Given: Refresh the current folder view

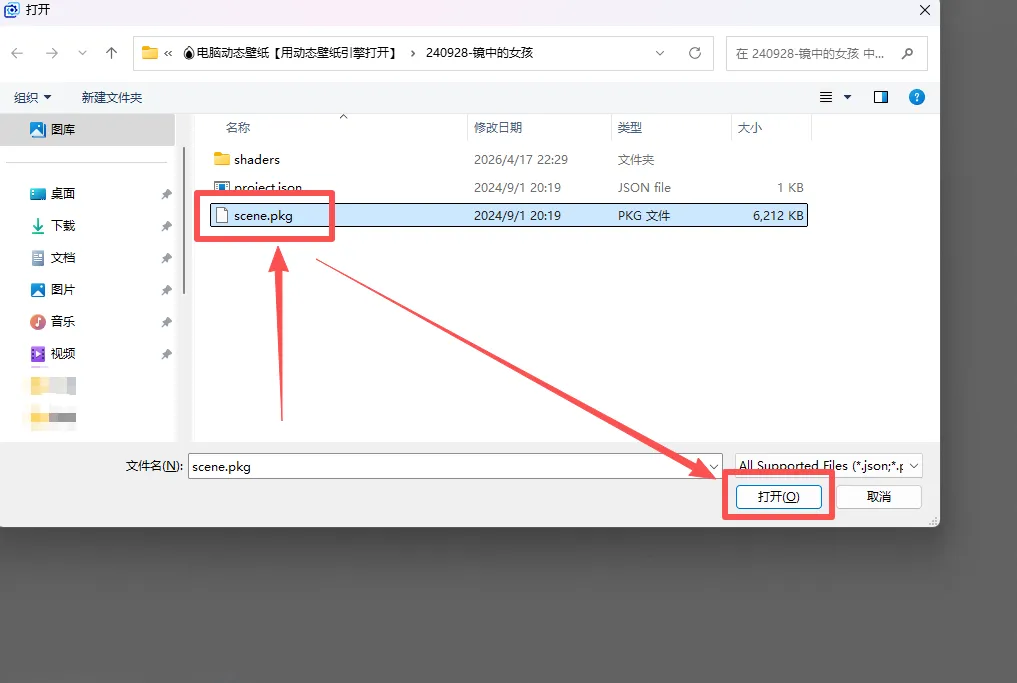Looking at the screenshot, I should (695, 53).
